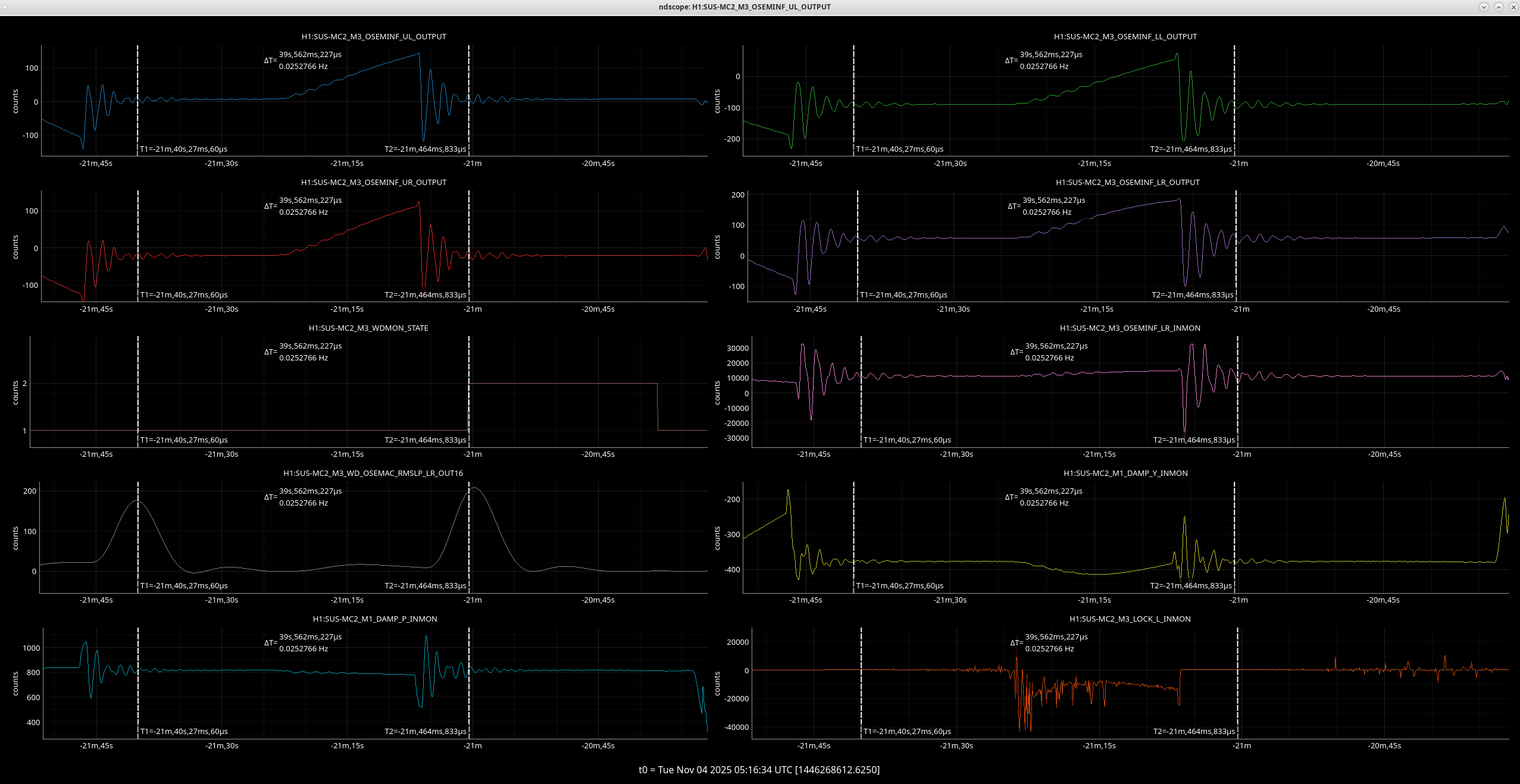Screen dimensions: 1520x784
Task: Click the ndscope window title bar text
Action: tap(745, 7)
